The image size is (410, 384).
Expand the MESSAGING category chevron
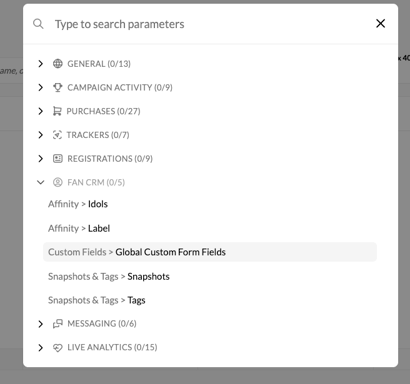tap(41, 324)
